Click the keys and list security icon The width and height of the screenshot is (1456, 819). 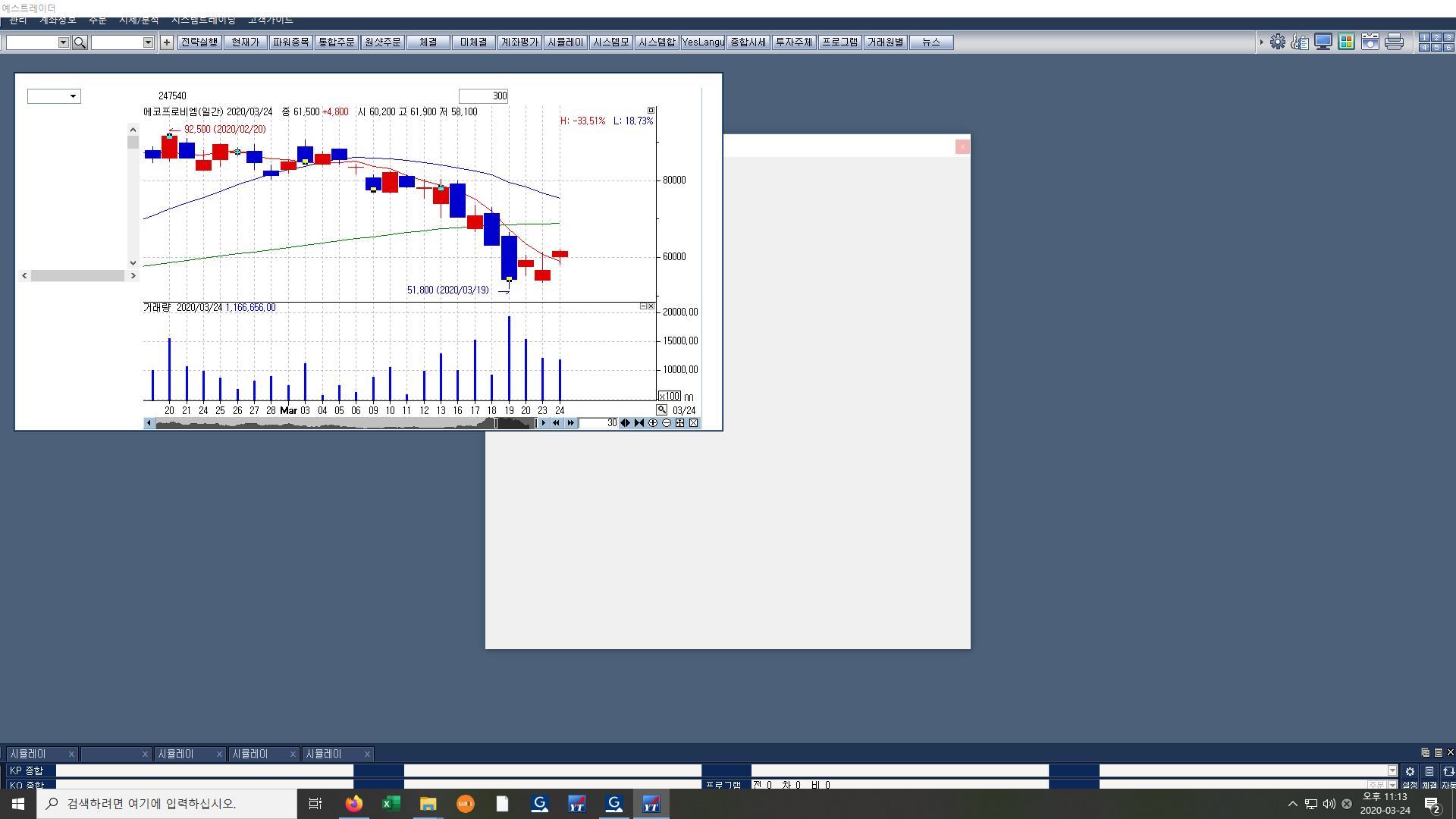pyautogui.click(x=1300, y=42)
